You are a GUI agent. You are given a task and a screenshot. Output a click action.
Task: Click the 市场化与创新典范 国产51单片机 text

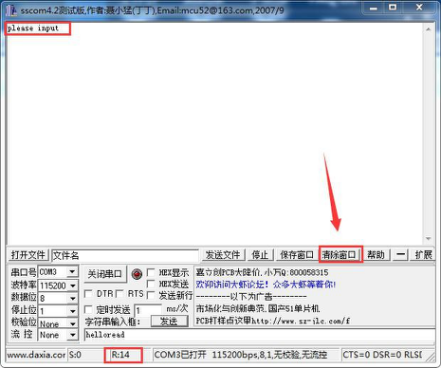coord(258,308)
